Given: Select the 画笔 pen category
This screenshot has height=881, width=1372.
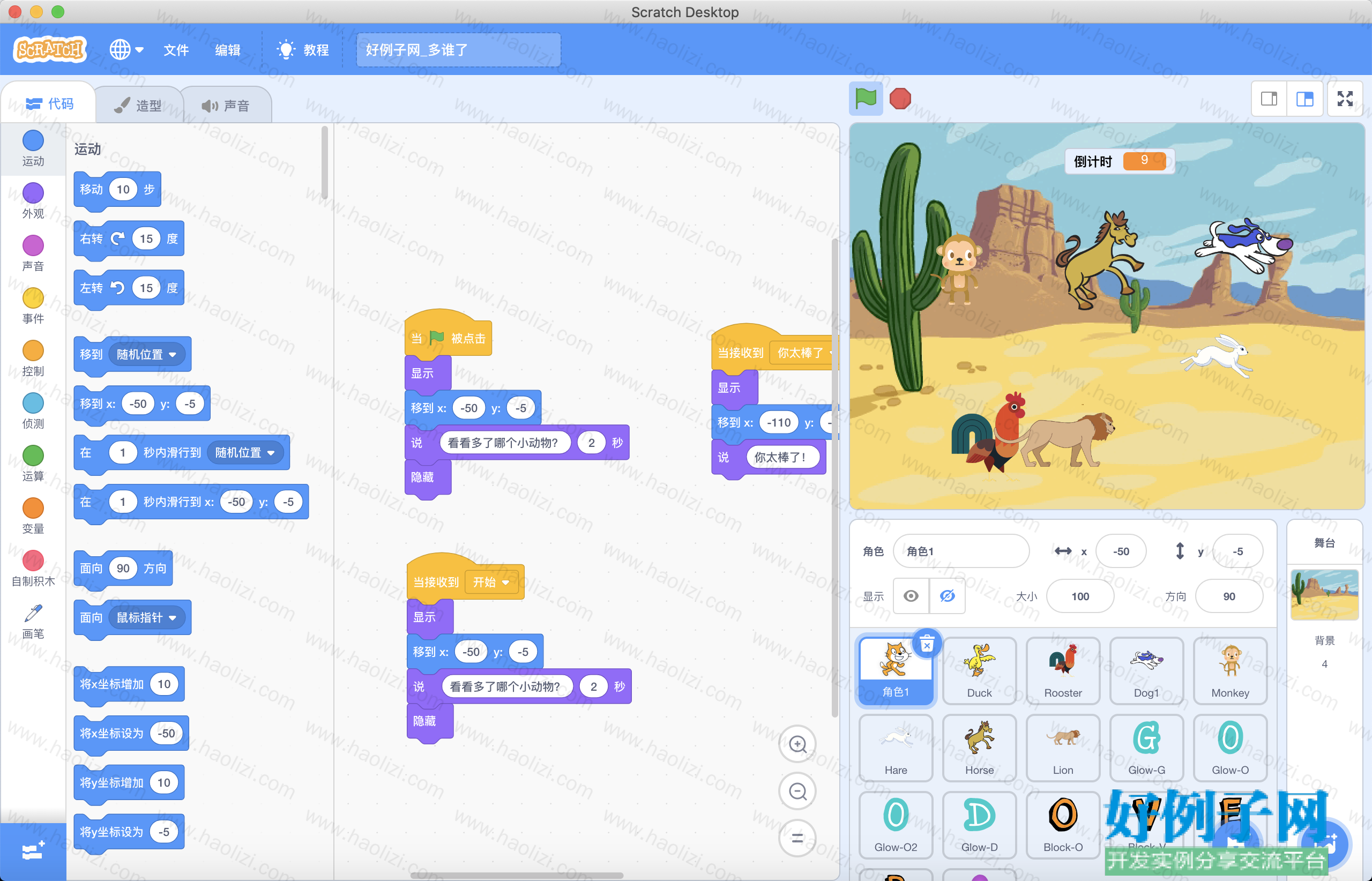Looking at the screenshot, I should pyautogui.click(x=33, y=621).
